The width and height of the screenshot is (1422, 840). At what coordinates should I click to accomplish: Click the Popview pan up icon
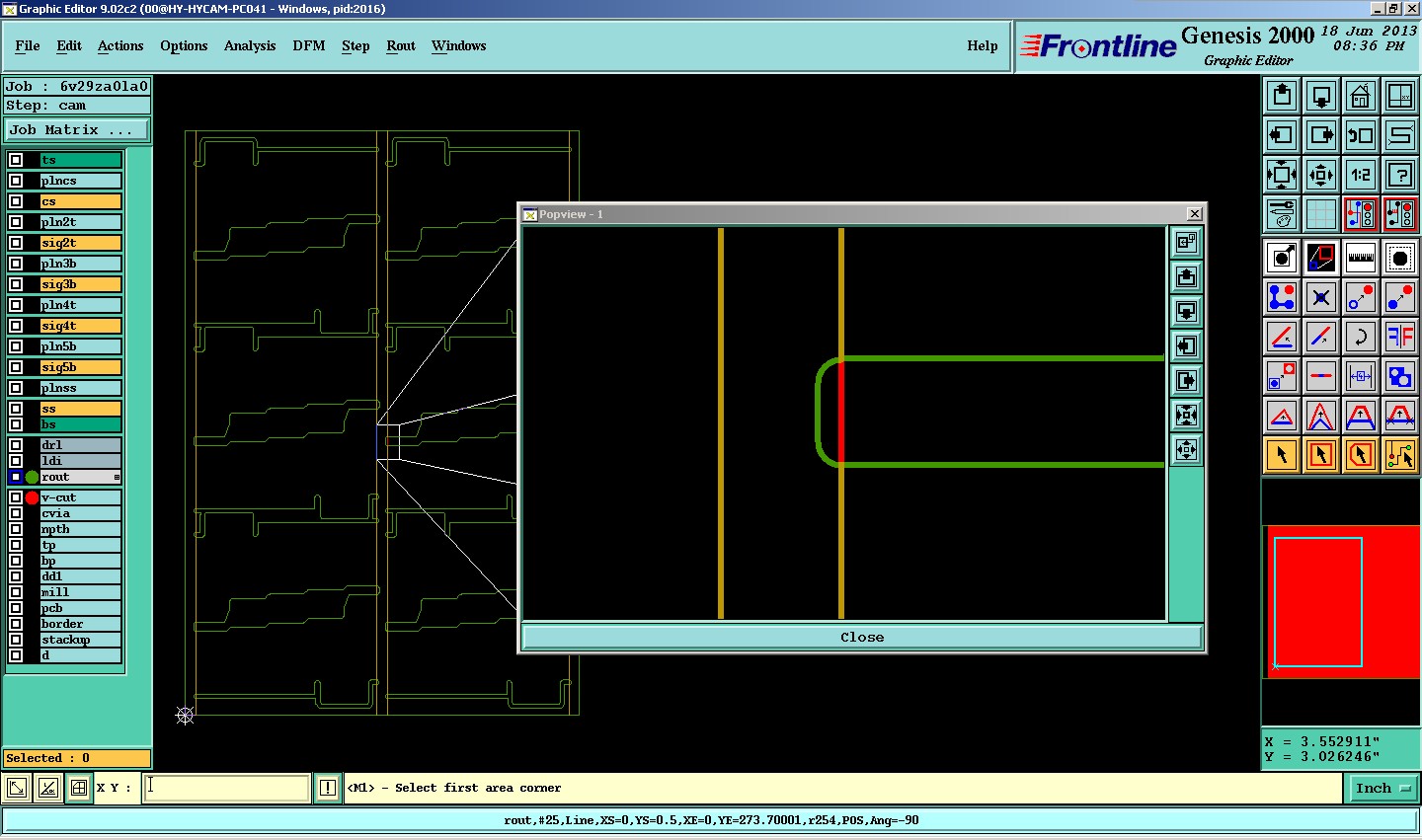[1186, 276]
